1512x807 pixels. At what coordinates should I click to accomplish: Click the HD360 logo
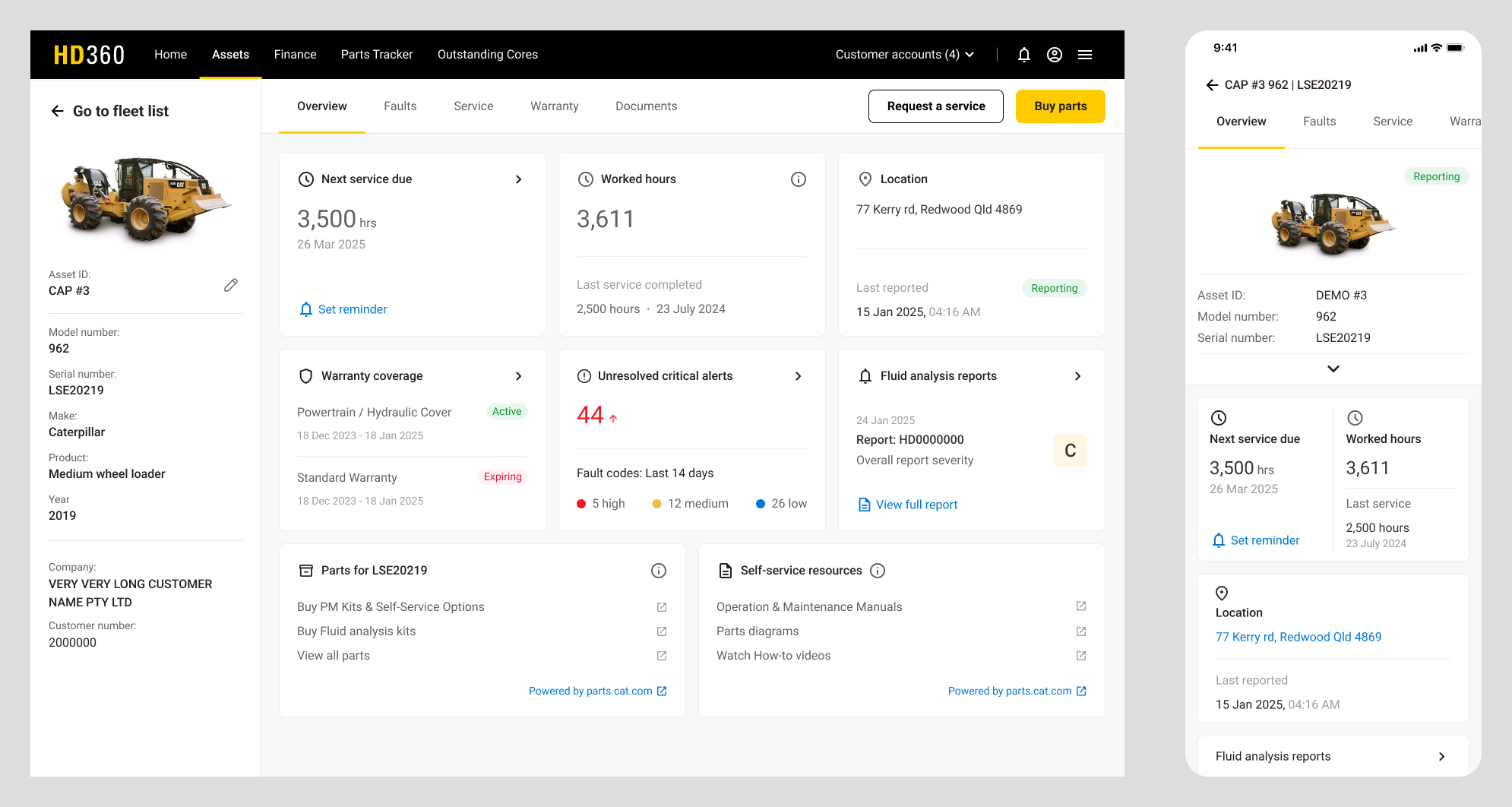(89, 55)
